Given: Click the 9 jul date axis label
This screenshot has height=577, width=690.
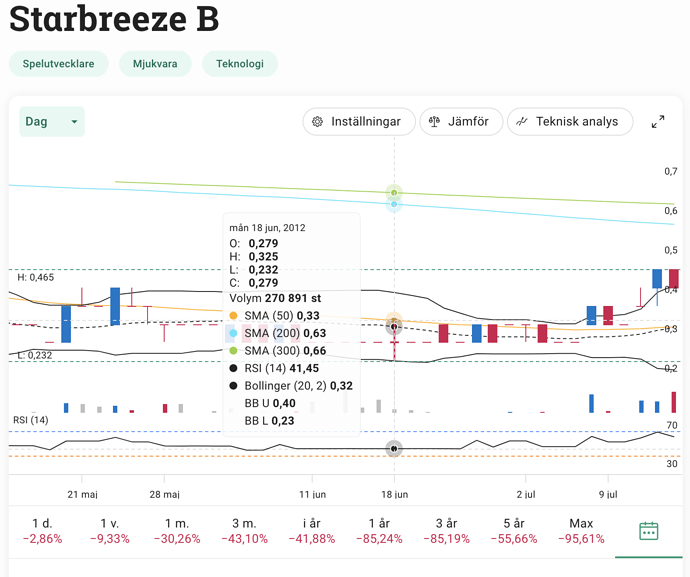Looking at the screenshot, I should coord(608,495).
